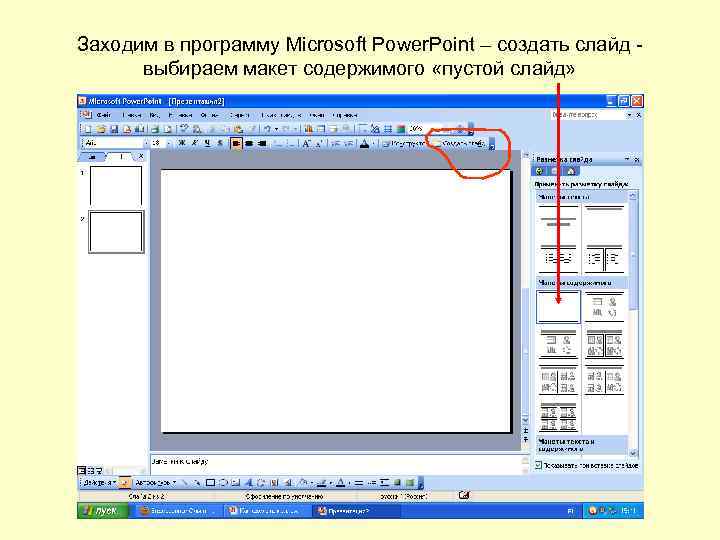Screen dimensions: 720x540
Task: Click the Windows Пуск start button
Action: pyautogui.click(x=102, y=511)
